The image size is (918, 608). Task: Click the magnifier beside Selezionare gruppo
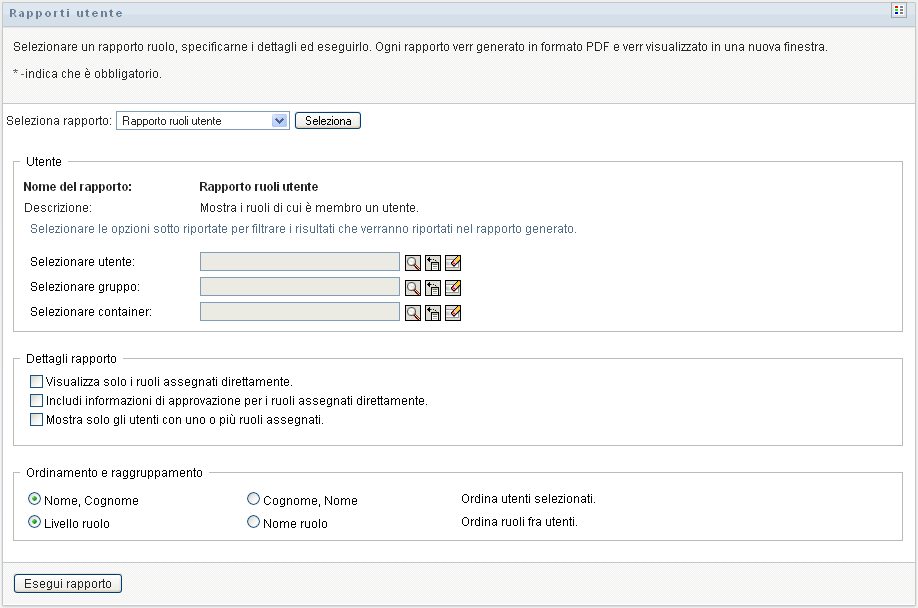point(412,287)
